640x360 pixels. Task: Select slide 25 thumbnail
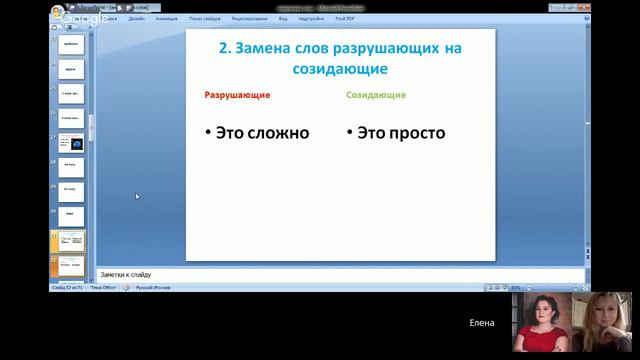[71, 94]
